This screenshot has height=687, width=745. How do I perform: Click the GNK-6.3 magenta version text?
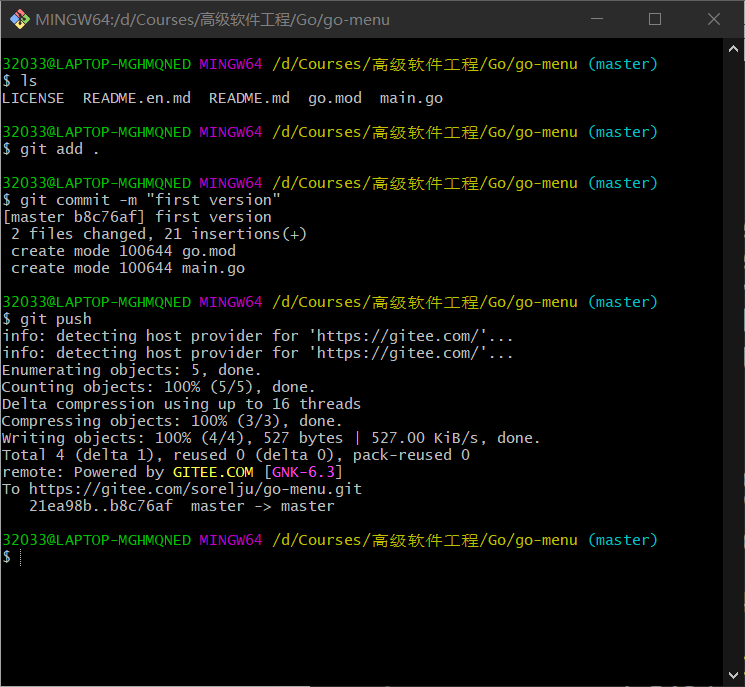(x=307, y=472)
